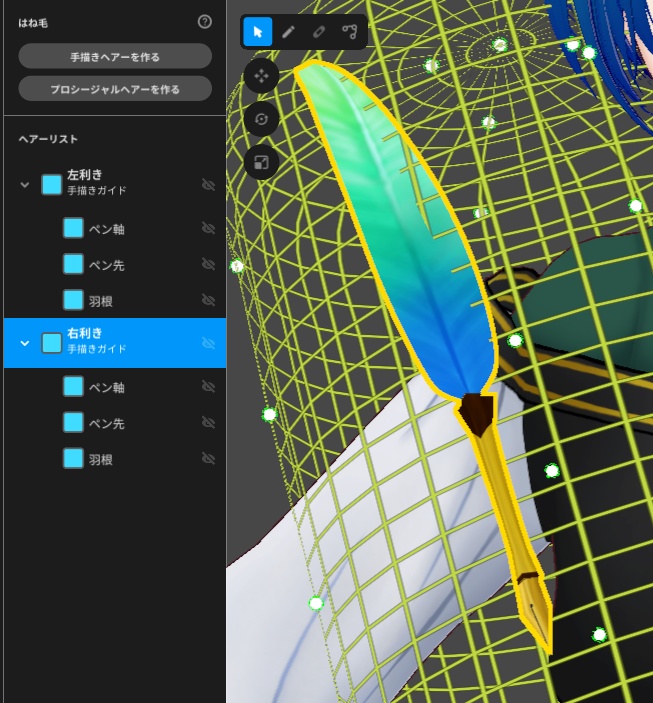Toggle visibility of 左利き group
Image resolution: width=653 pixels, height=703 pixels.
pyautogui.click(x=208, y=185)
